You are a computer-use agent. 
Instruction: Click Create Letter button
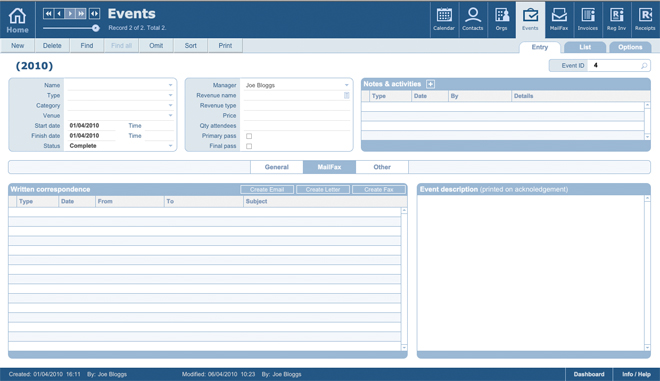323,189
